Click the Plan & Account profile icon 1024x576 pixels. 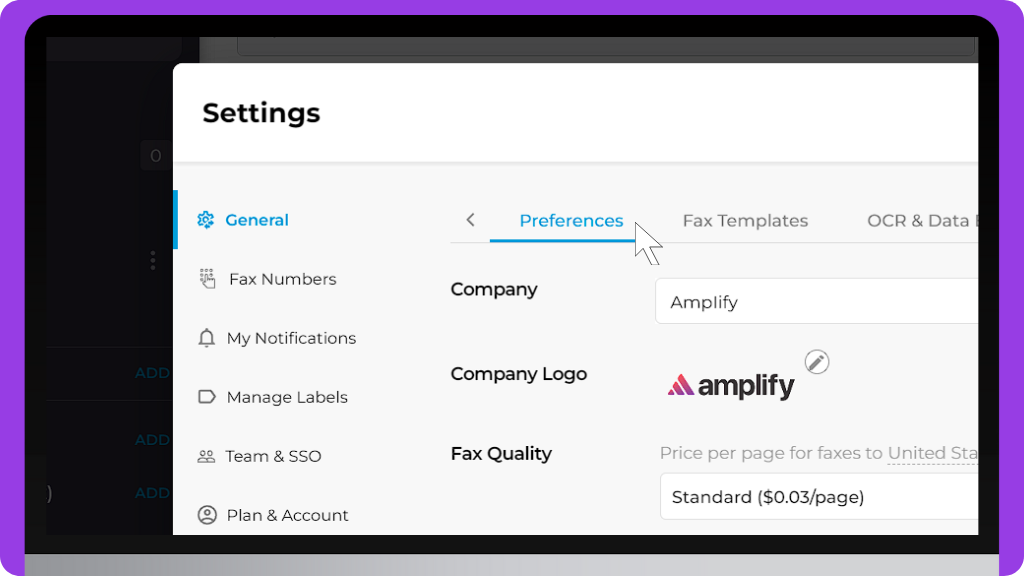[x=207, y=515]
